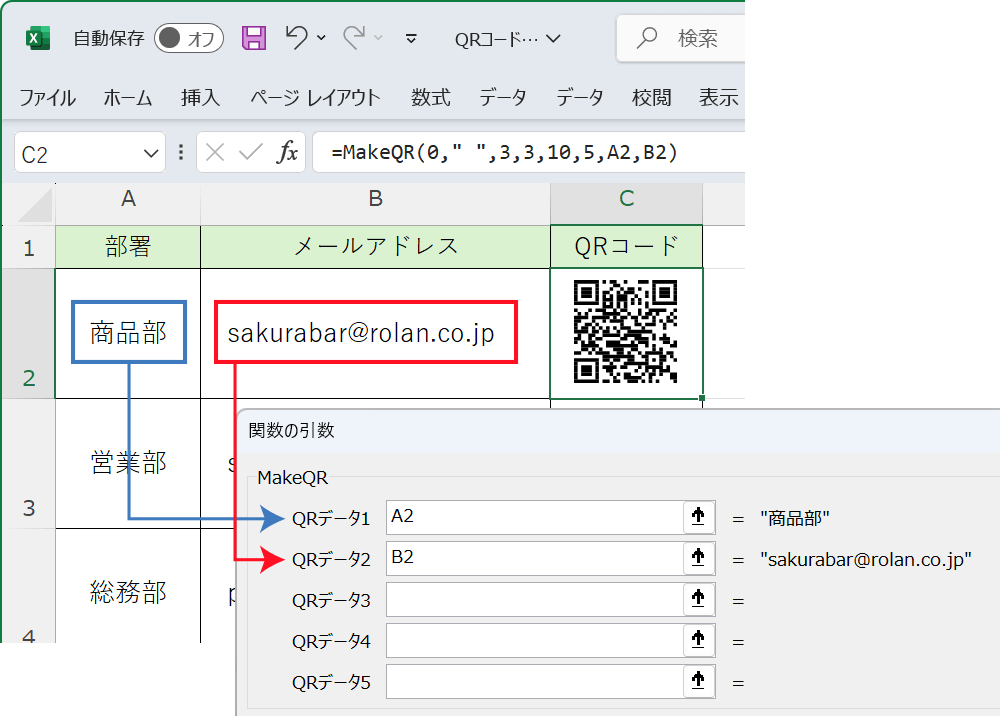Expand the Name Box dropdown arrow
1000x716 pixels.
point(151,154)
